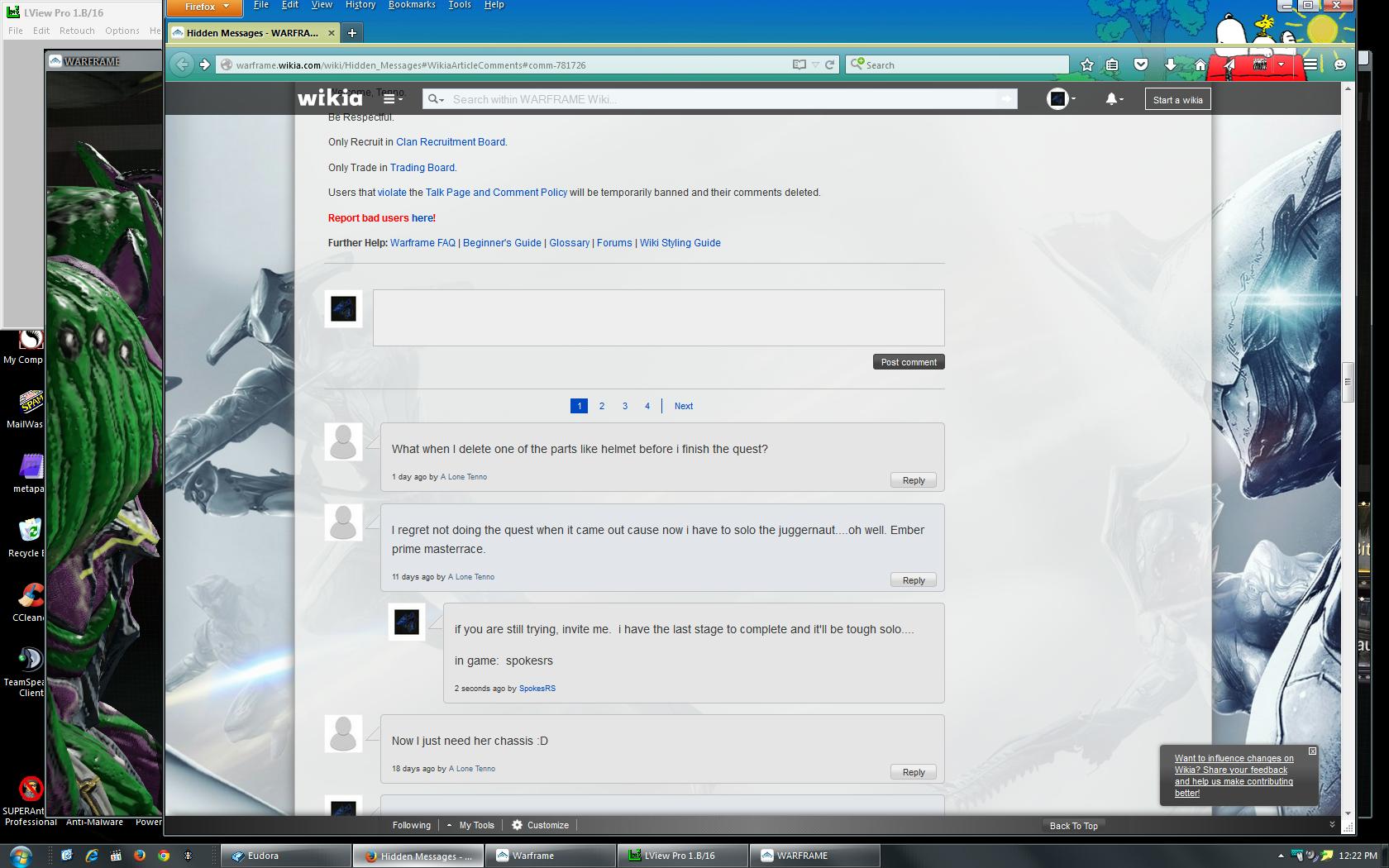This screenshot has width=1389, height=868.
Task: Click the Firefox bookmark star icon
Action: 1087,64
